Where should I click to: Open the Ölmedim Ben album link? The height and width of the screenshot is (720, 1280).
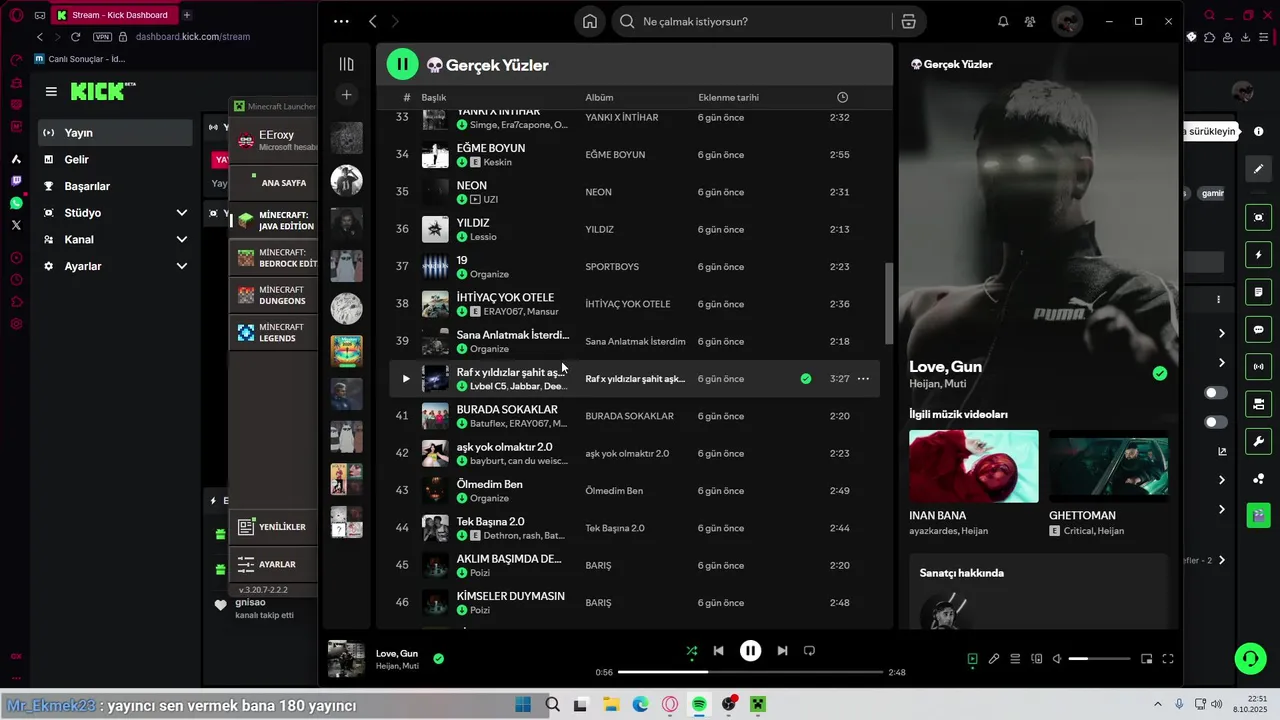[614, 491]
